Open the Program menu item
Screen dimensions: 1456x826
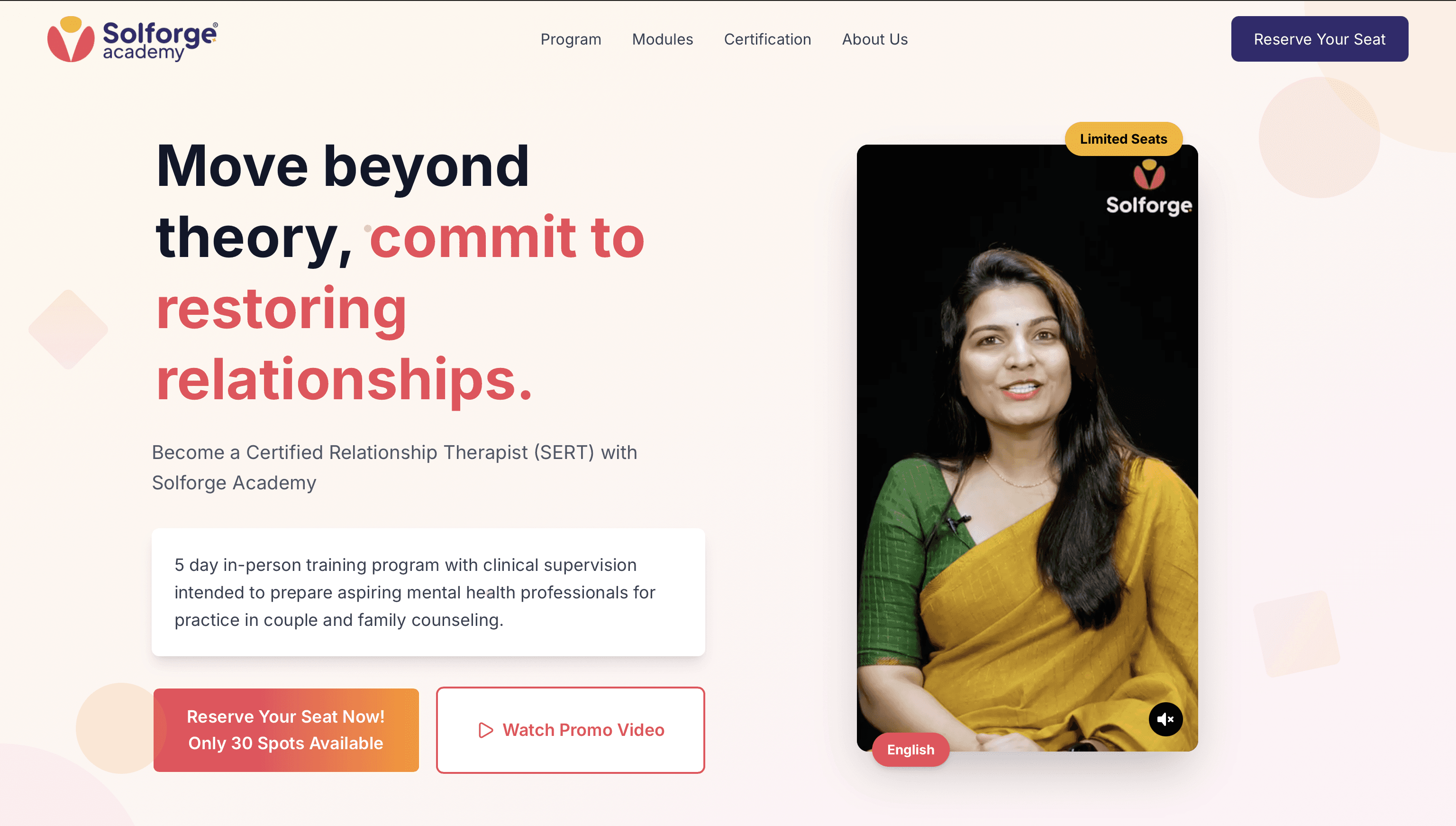point(570,39)
